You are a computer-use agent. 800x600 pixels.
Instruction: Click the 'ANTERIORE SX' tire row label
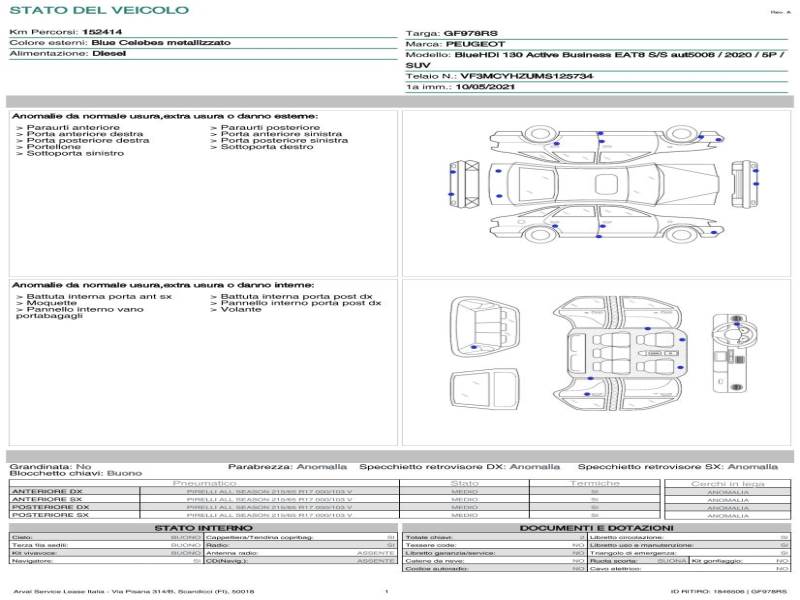(x=47, y=499)
